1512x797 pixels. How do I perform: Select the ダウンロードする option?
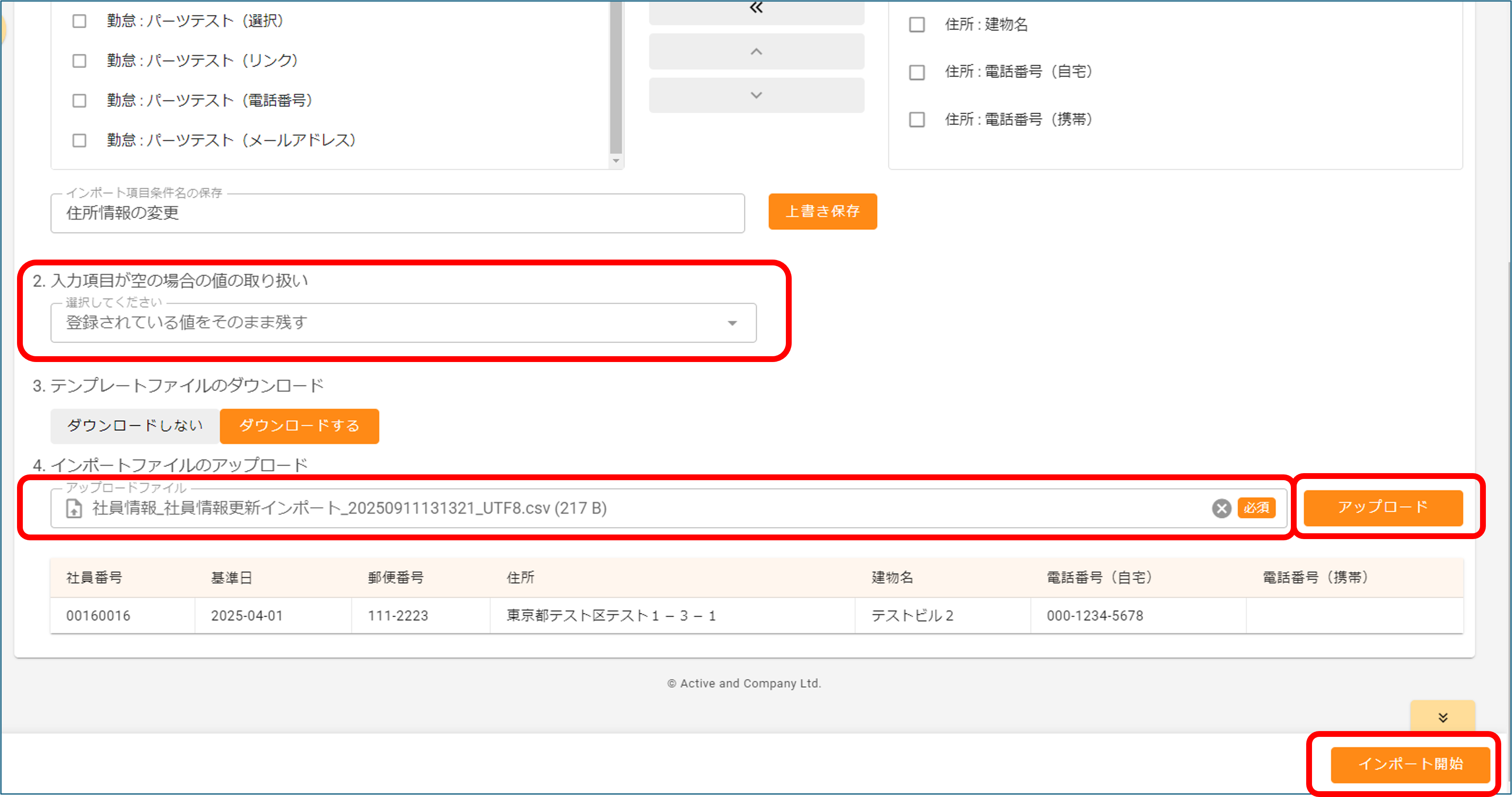coord(299,426)
